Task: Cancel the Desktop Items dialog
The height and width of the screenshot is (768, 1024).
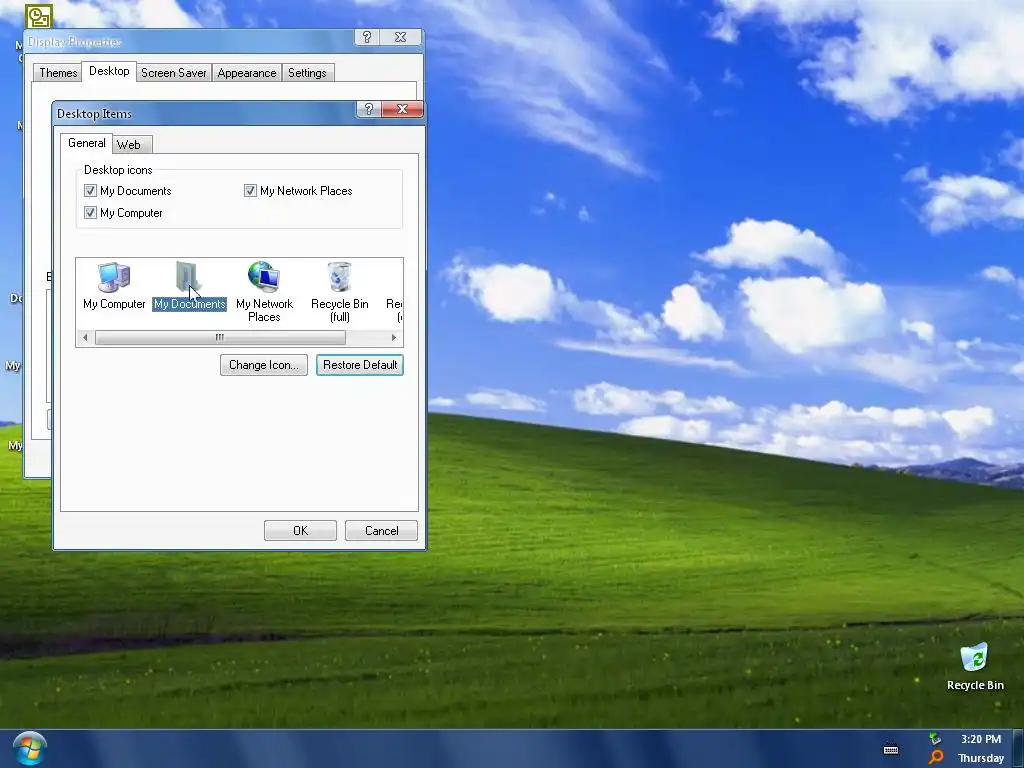Action: tap(381, 530)
